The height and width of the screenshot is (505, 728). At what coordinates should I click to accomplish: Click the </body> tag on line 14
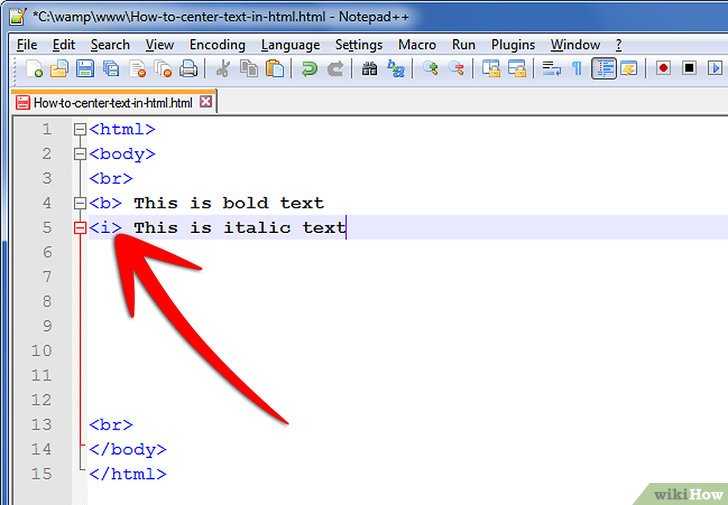(x=128, y=449)
